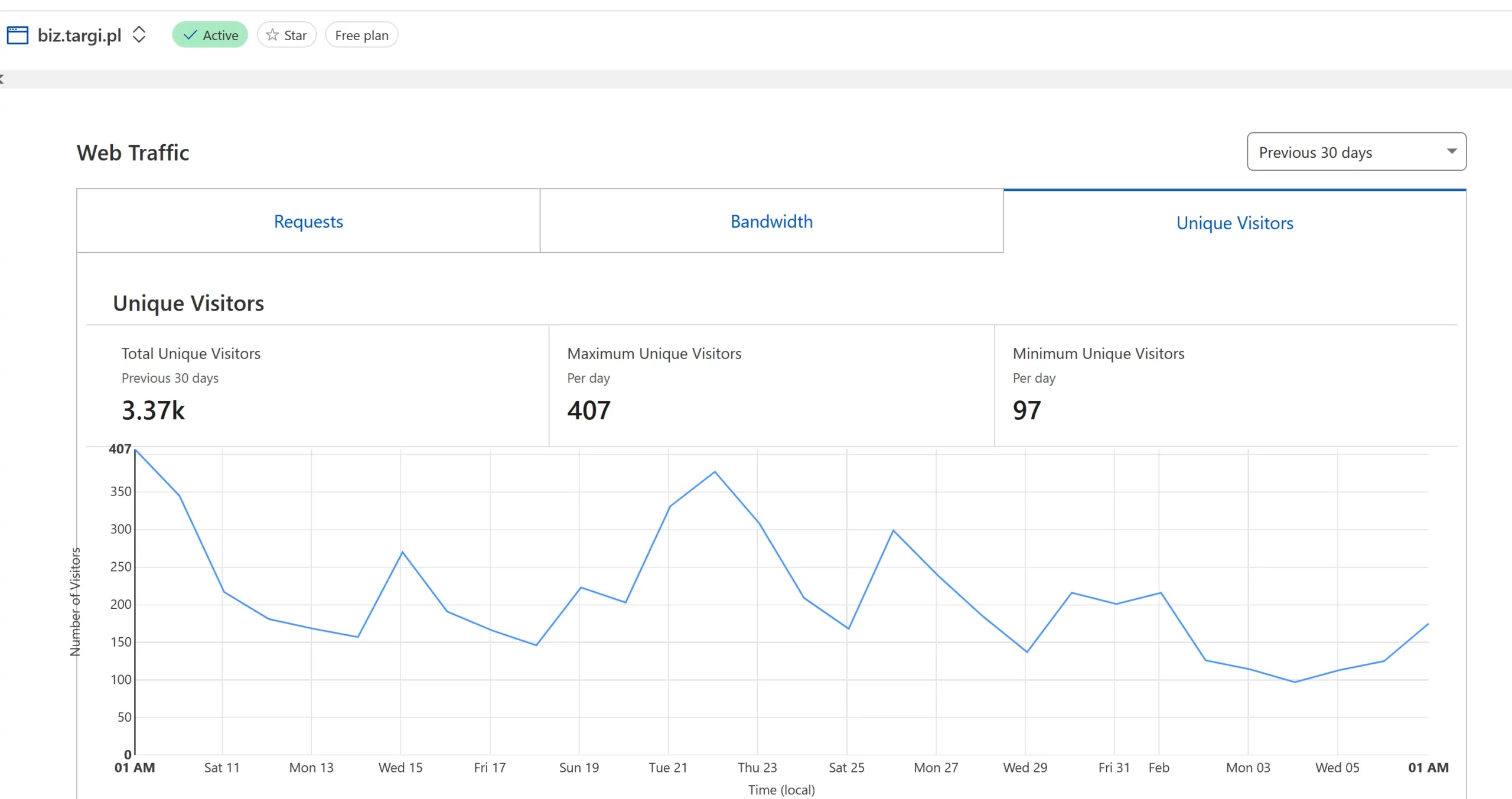Click the star icon to favorite the site
The image size is (1512, 799).
point(272,35)
